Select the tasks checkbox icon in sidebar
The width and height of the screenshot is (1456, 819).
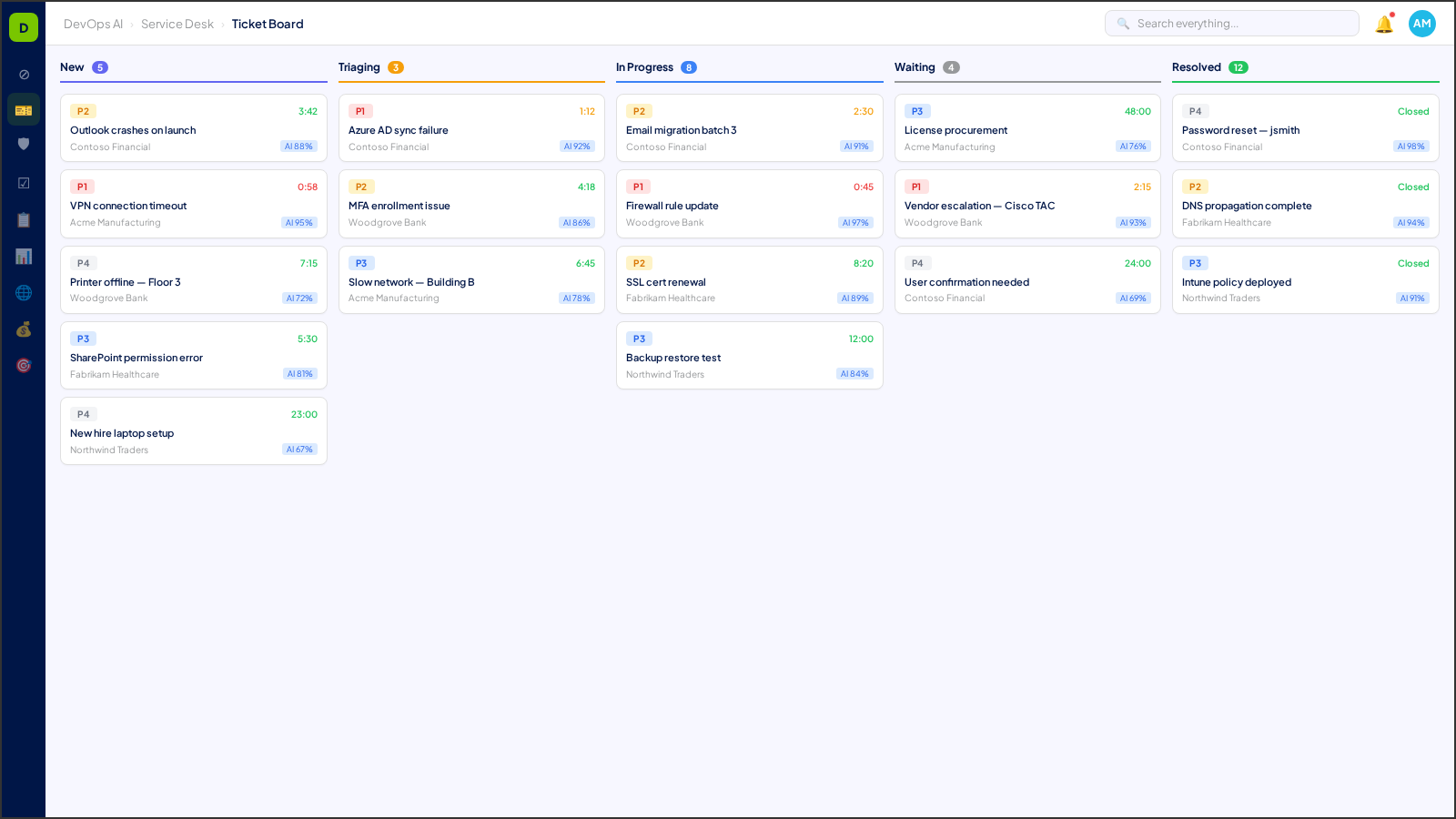click(x=23, y=182)
